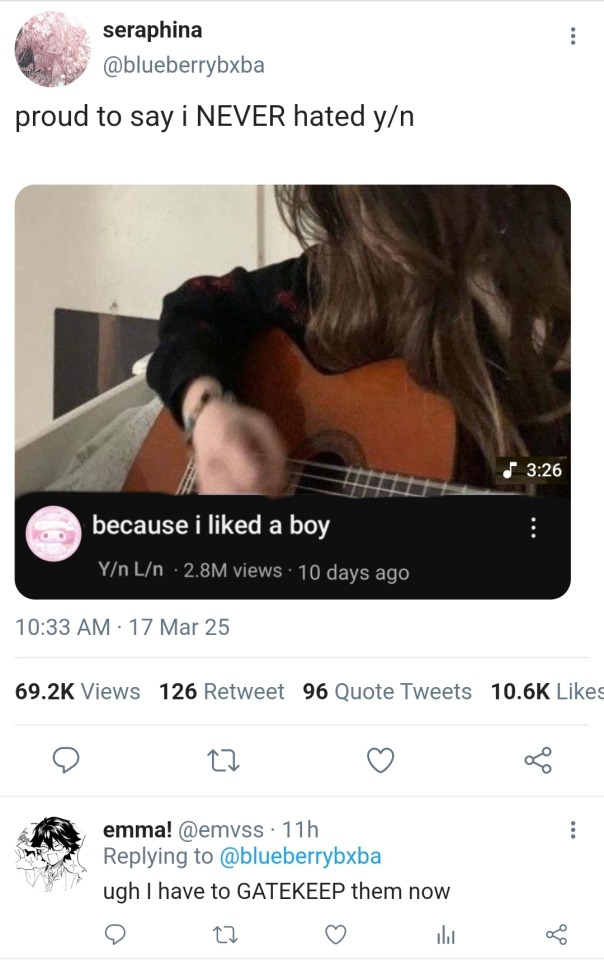Open more options on emma's reply
The width and height of the screenshot is (604, 960).
click(x=572, y=830)
